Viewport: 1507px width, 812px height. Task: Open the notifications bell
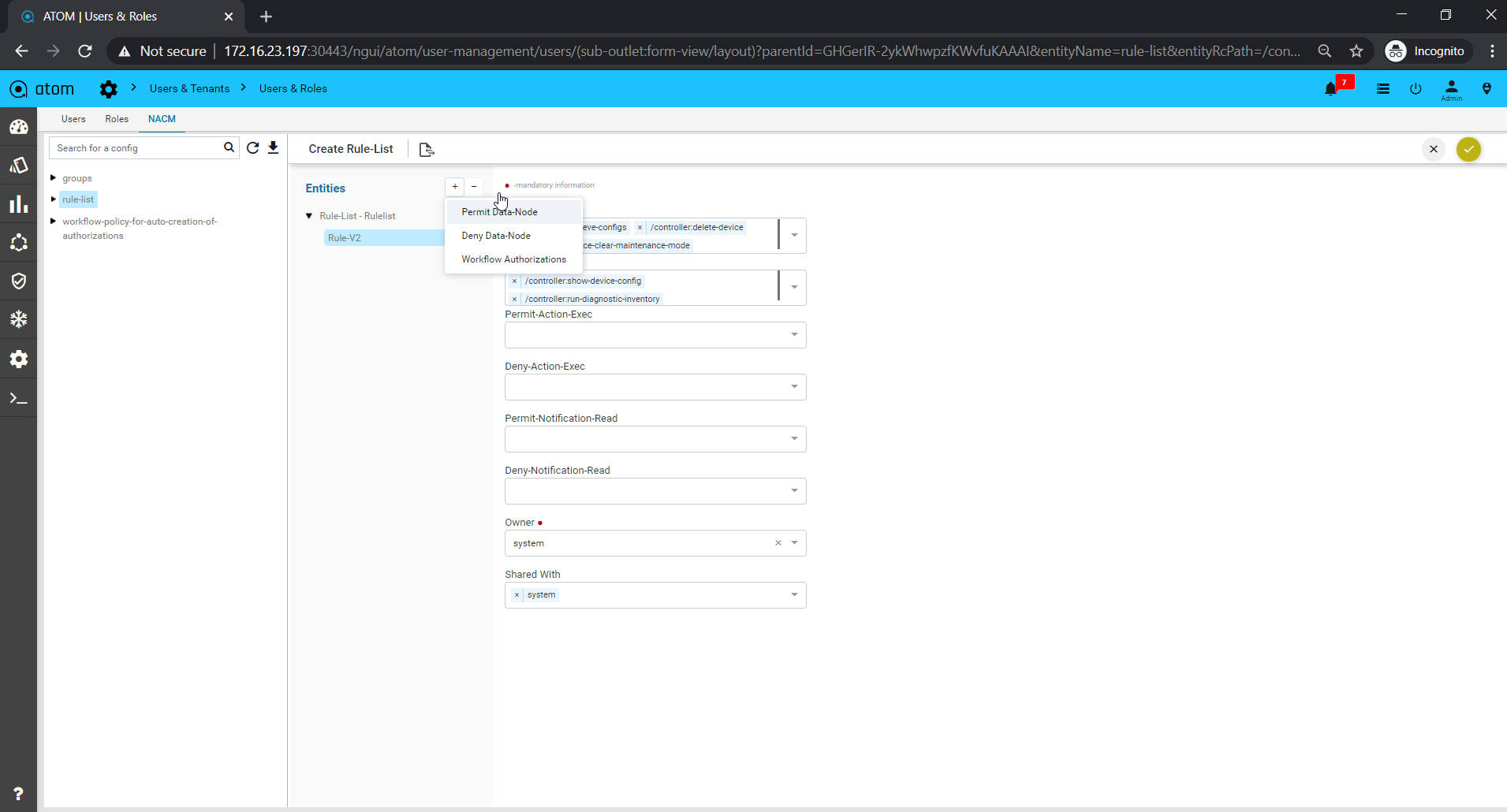click(1331, 89)
